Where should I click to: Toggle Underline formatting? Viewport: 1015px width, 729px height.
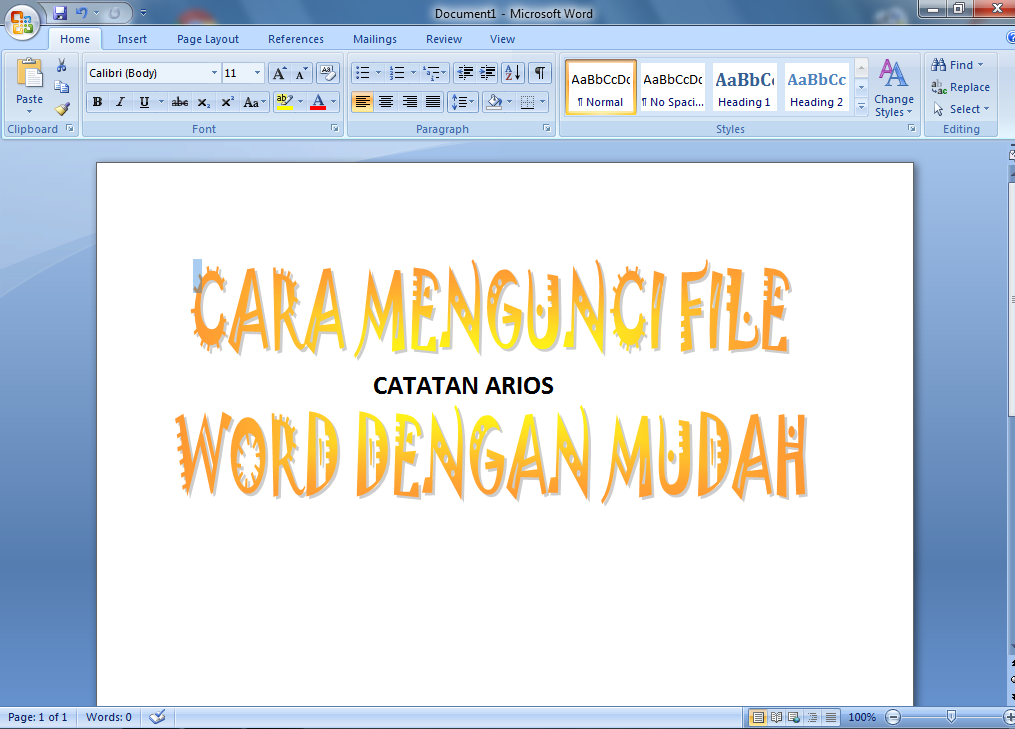[144, 102]
